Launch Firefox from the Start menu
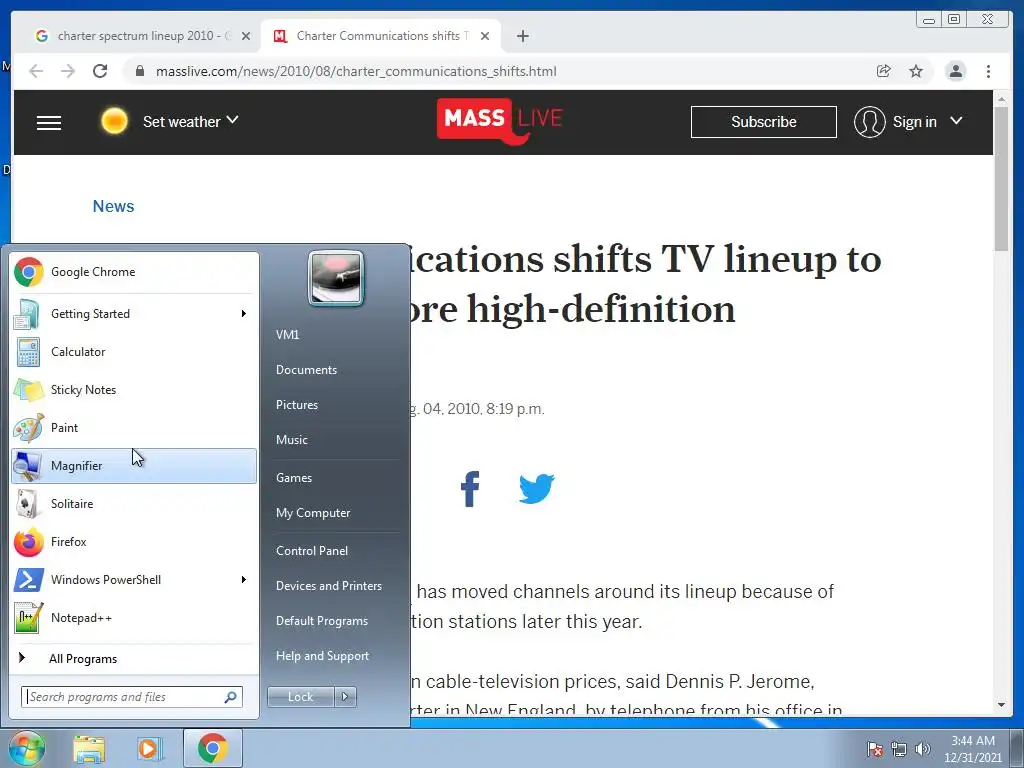 coord(134,541)
